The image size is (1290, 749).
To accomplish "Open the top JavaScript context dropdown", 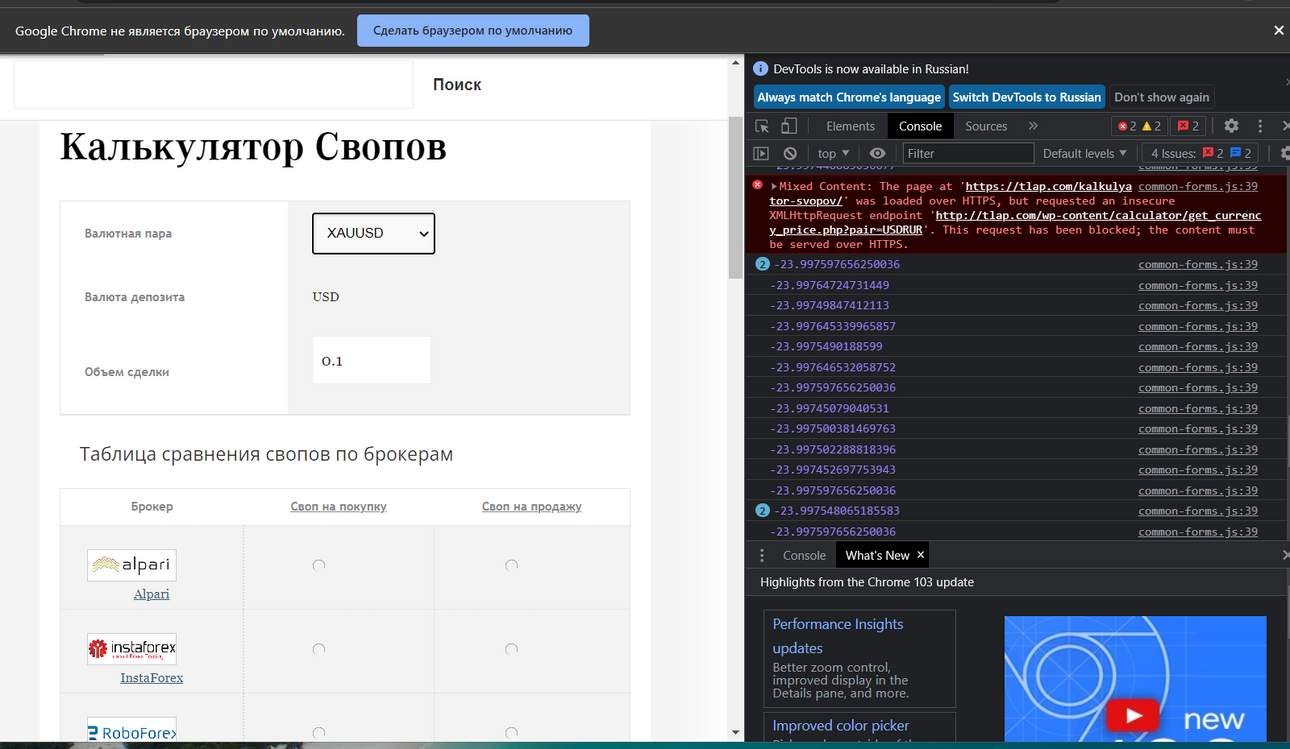I will (833, 153).
